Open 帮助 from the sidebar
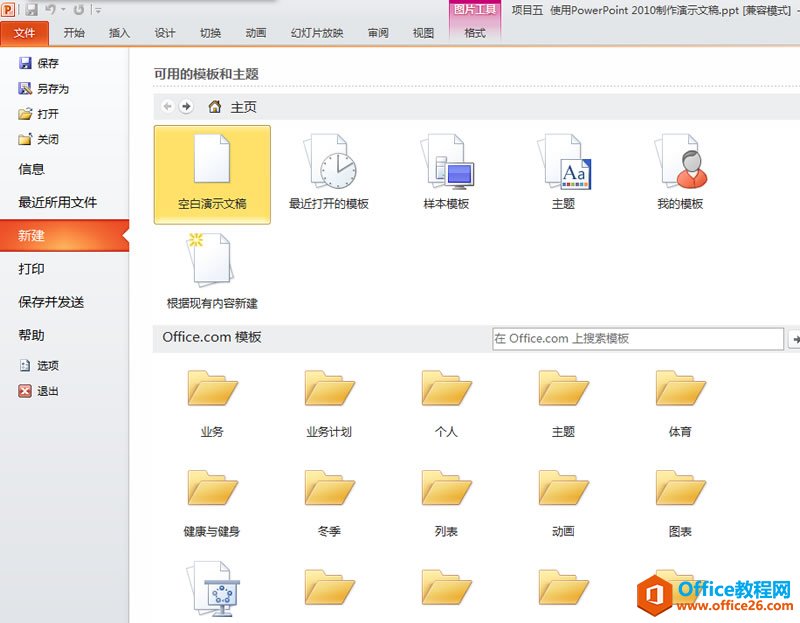Screen dimensions: 800x623 [x=33, y=334]
